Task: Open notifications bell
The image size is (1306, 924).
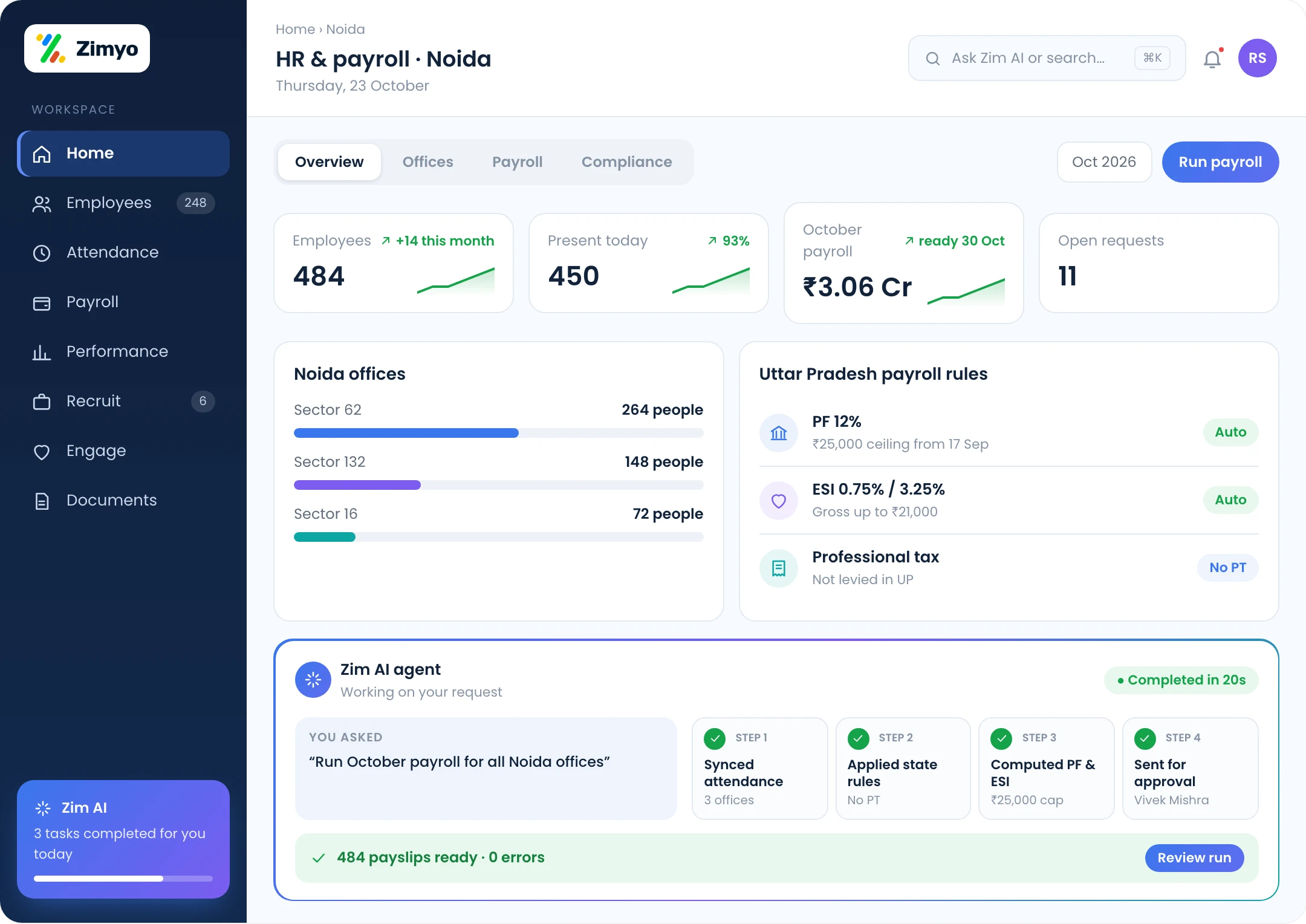Action: tap(1212, 59)
